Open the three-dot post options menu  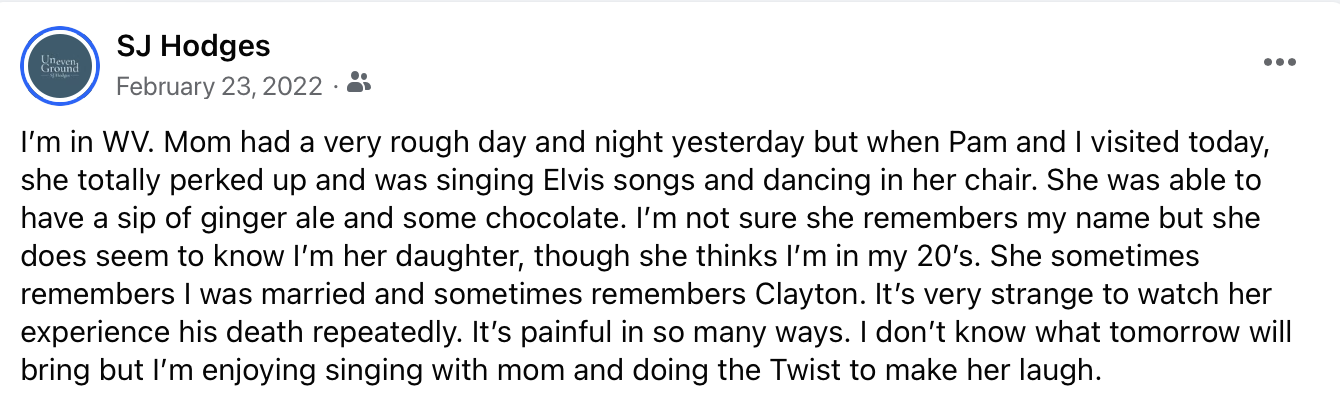point(1279,62)
